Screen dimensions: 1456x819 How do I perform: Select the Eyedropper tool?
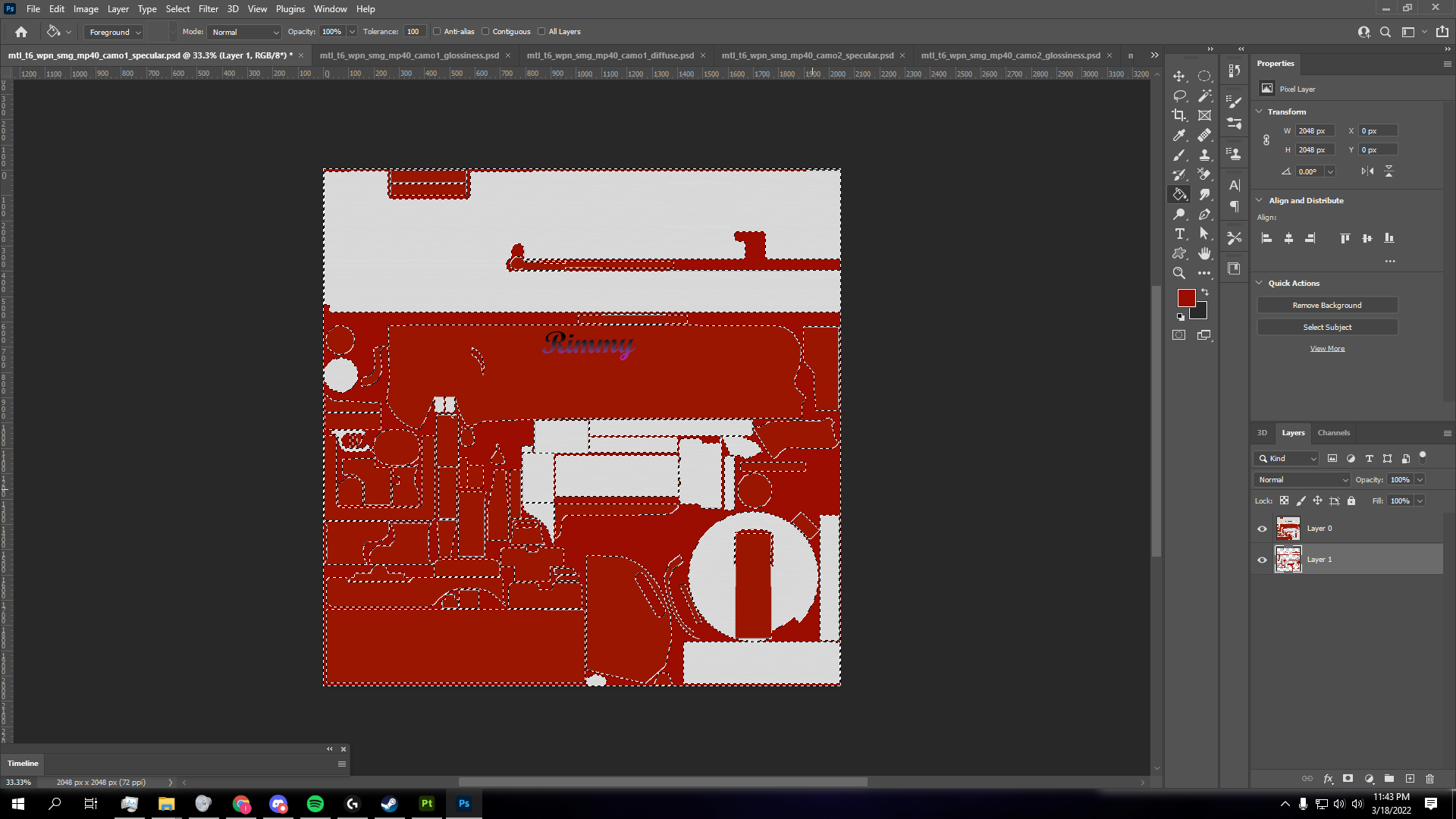(x=1179, y=135)
